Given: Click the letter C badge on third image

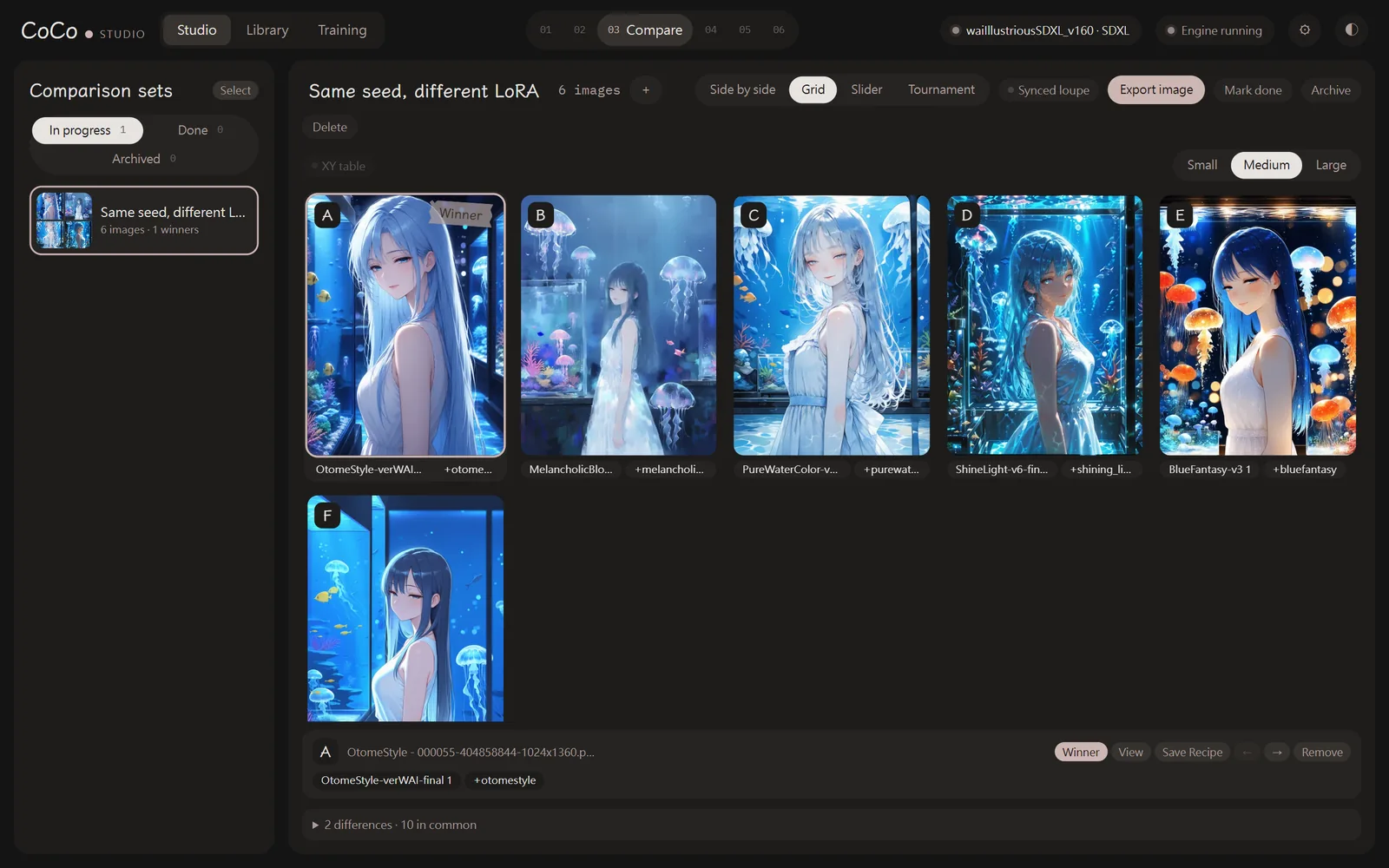Looking at the screenshot, I should [754, 215].
